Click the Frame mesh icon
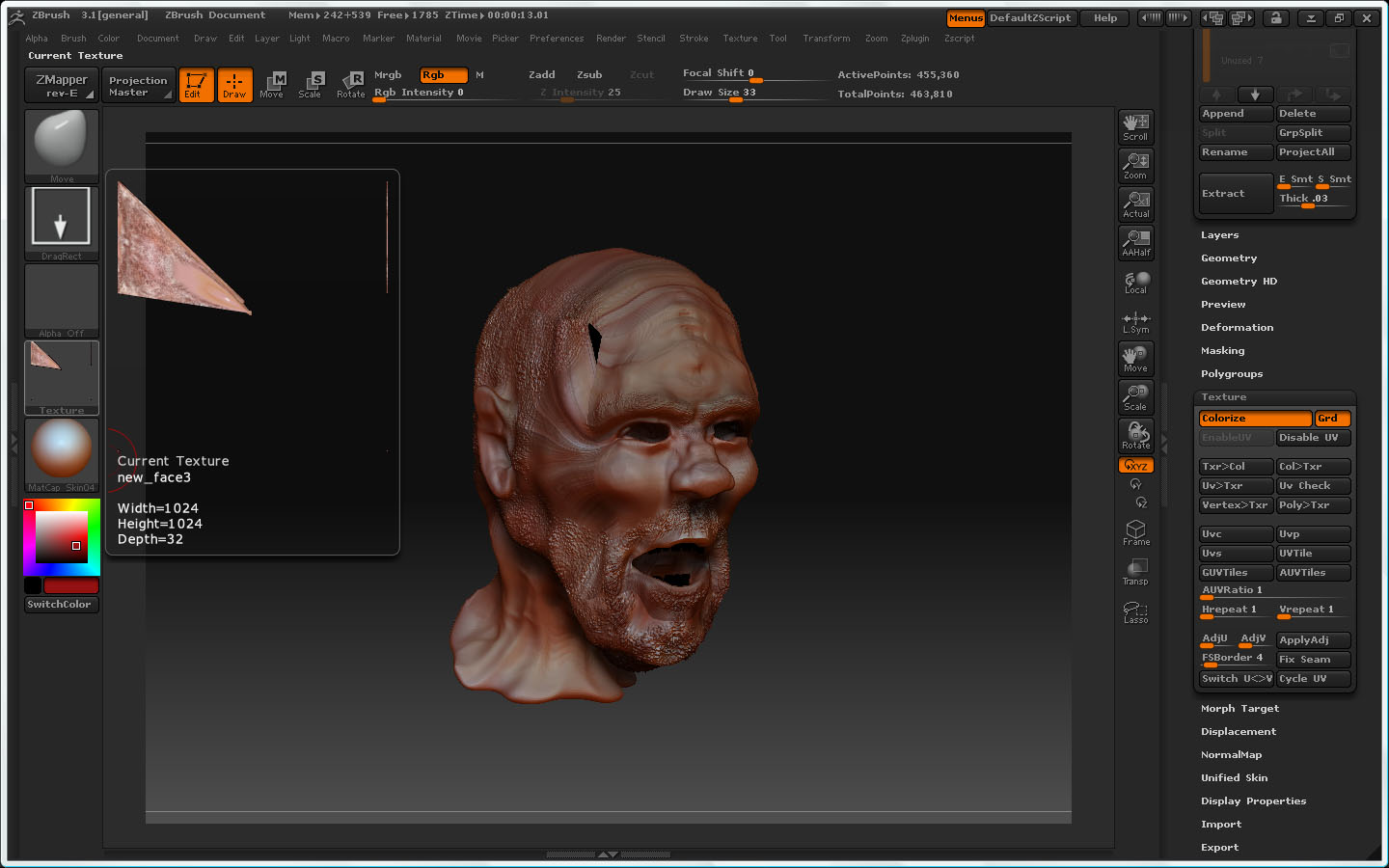Screen dimensions: 1389x868 (x=1136, y=533)
